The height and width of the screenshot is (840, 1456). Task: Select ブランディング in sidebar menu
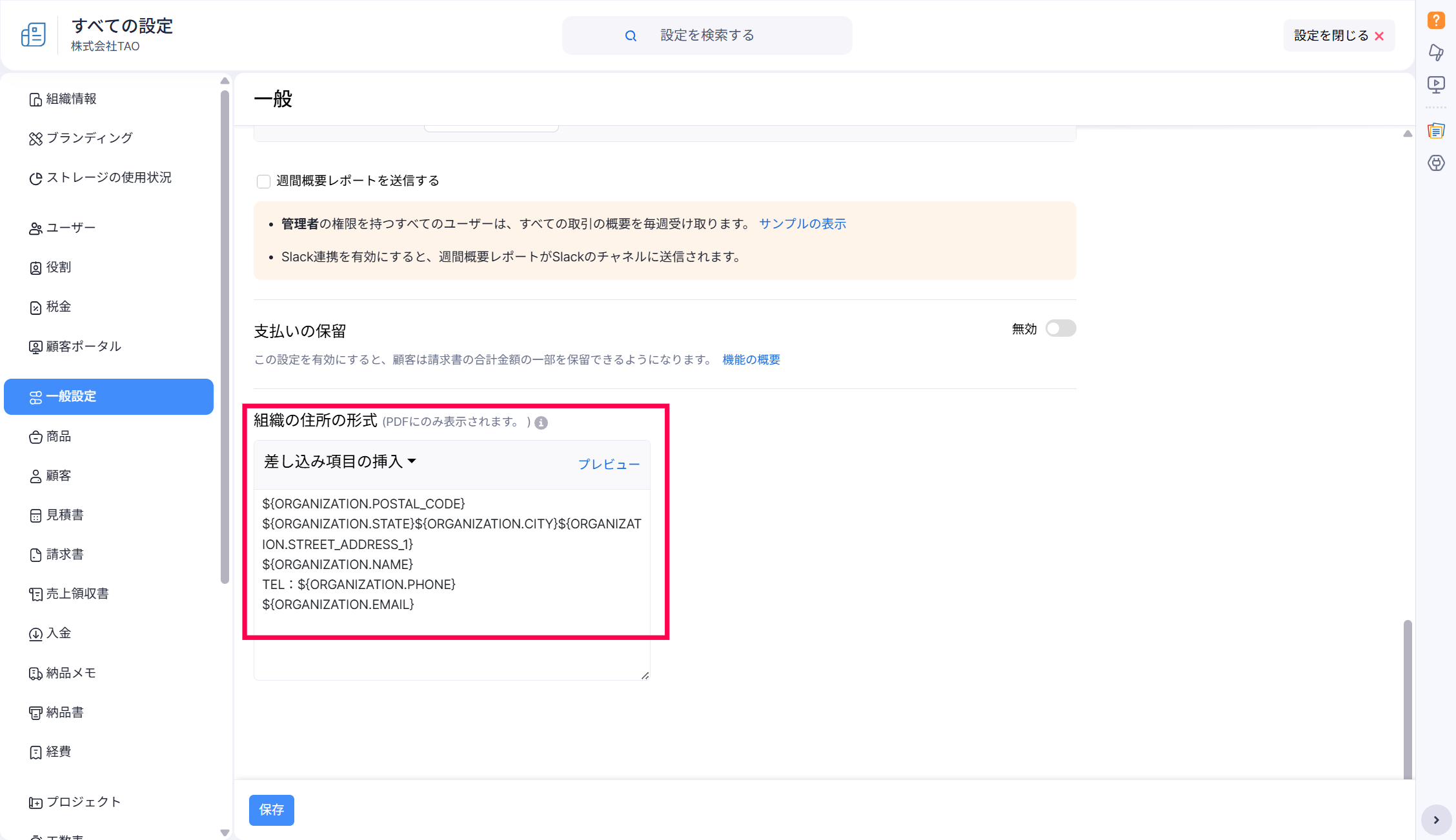point(89,138)
